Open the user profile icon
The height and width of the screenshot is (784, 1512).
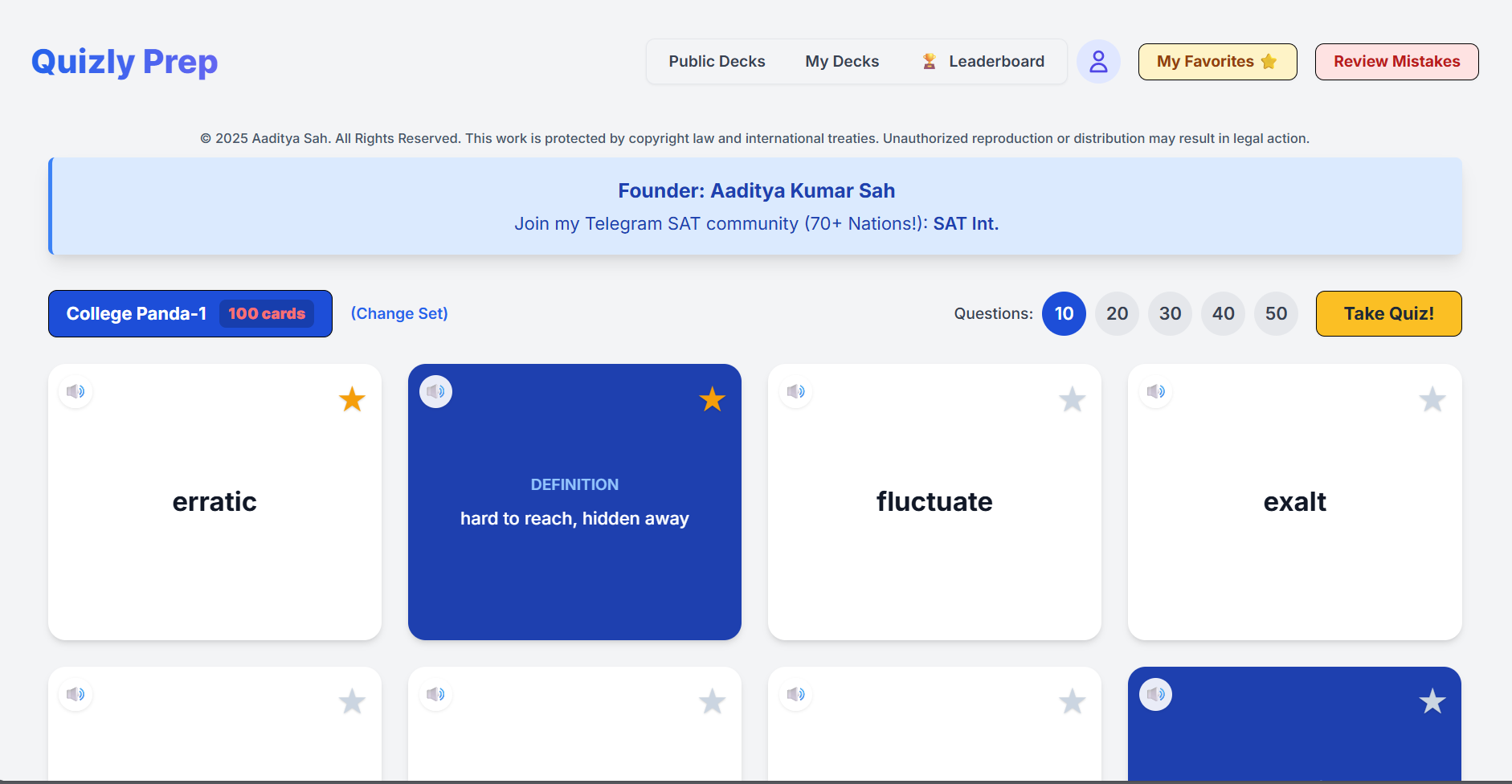[x=1098, y=61]
